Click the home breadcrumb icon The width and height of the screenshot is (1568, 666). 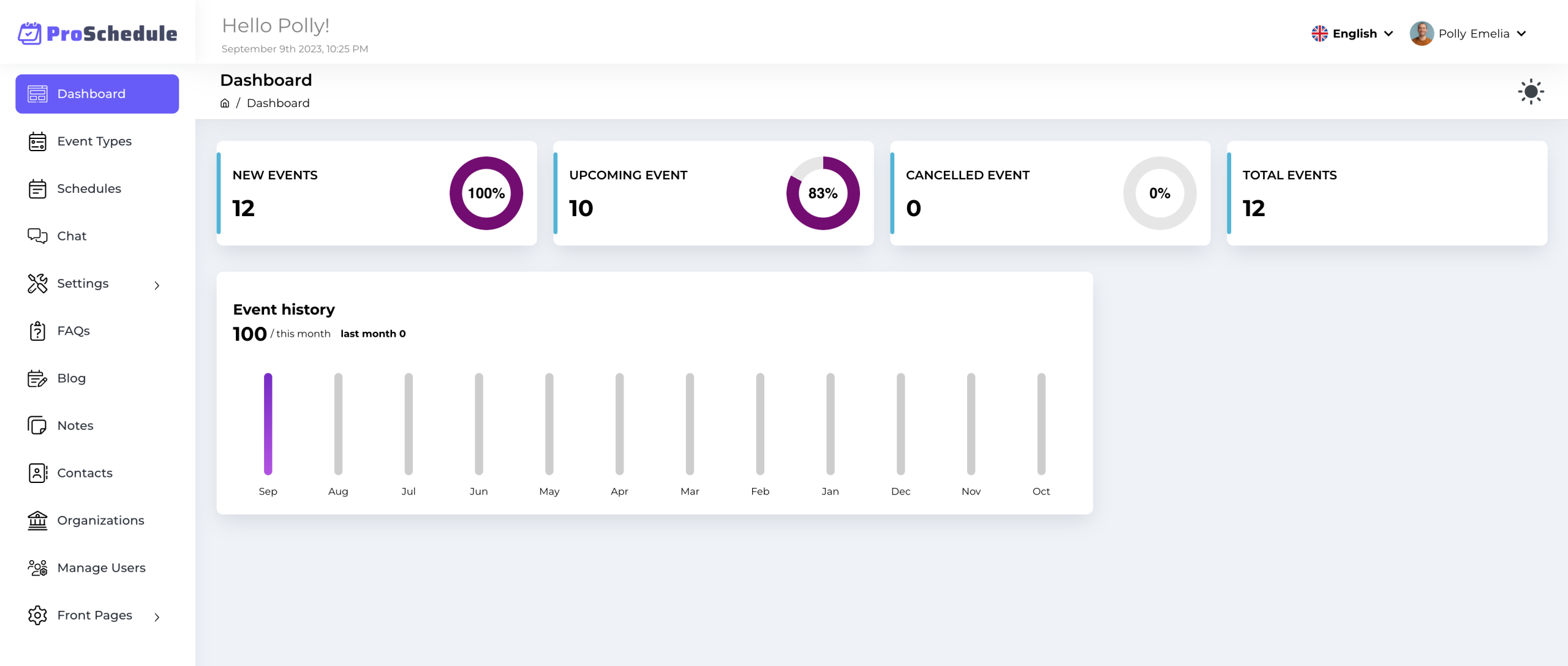pos(225,103)
